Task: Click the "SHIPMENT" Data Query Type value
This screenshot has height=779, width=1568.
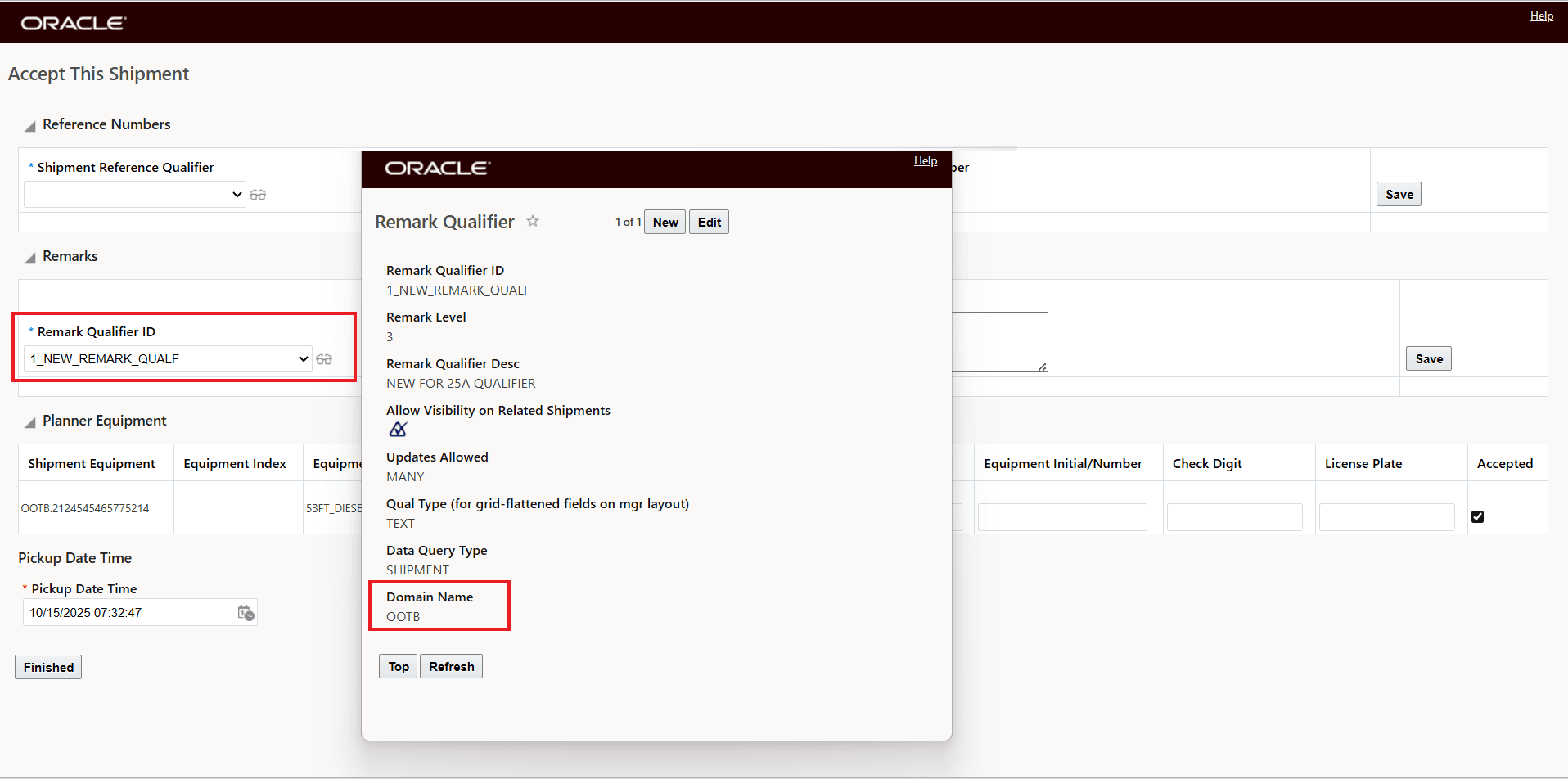Action: [417, 570]
